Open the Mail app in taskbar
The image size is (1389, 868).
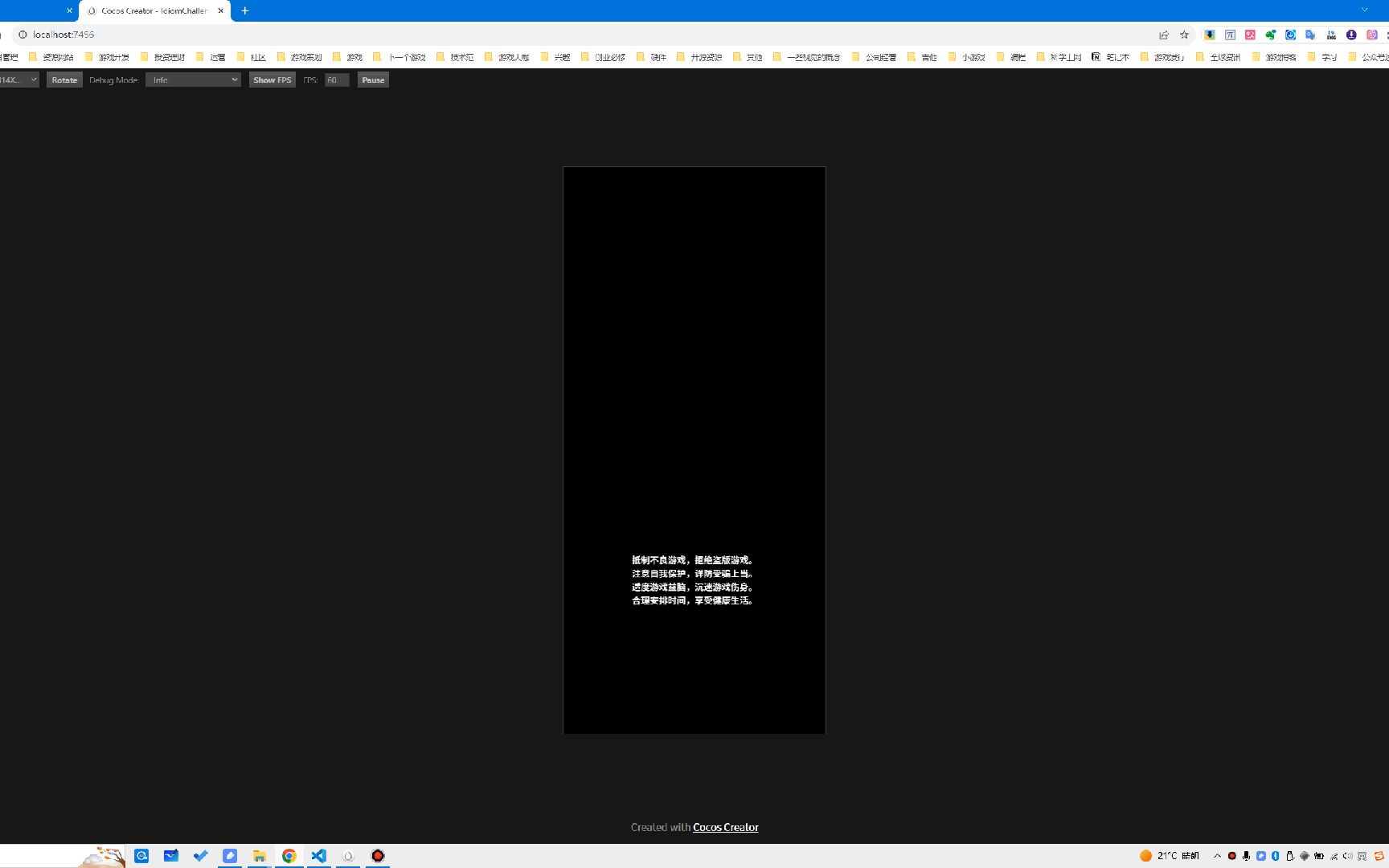170,856
